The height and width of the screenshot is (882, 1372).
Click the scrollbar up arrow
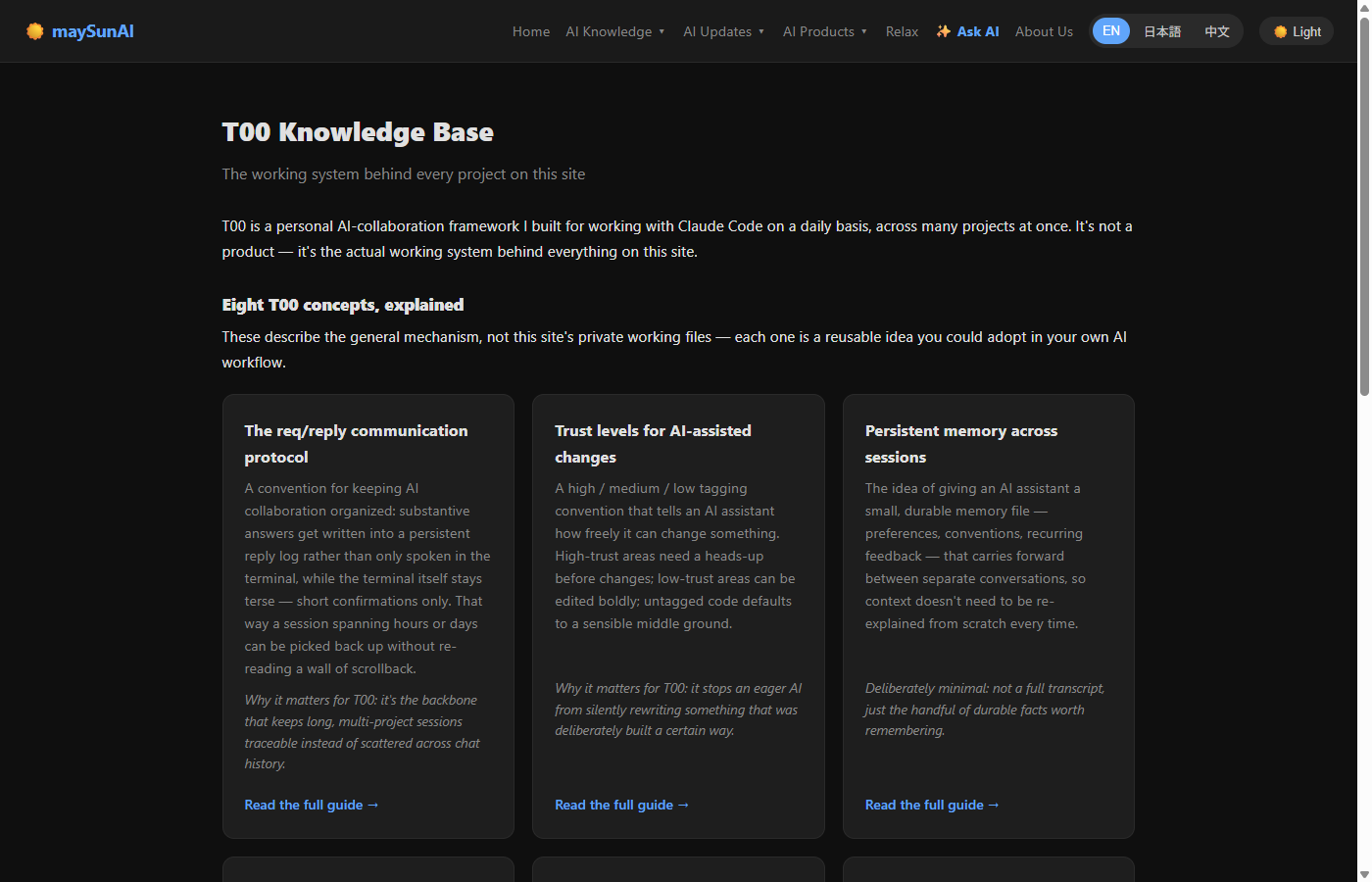(1364, 7)
